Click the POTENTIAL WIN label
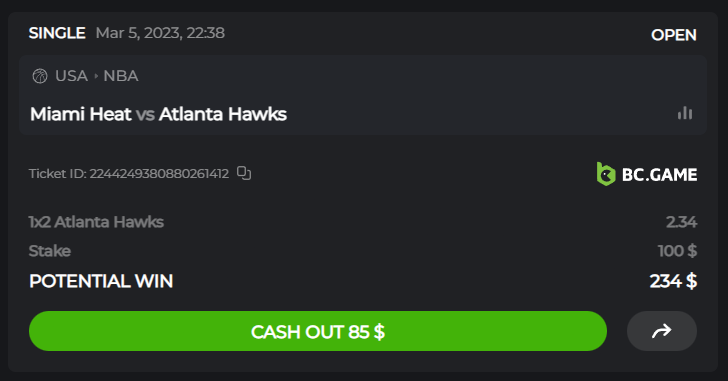This screenshot has height=381, width=728. pyautogui.click(x=101, y=281)
